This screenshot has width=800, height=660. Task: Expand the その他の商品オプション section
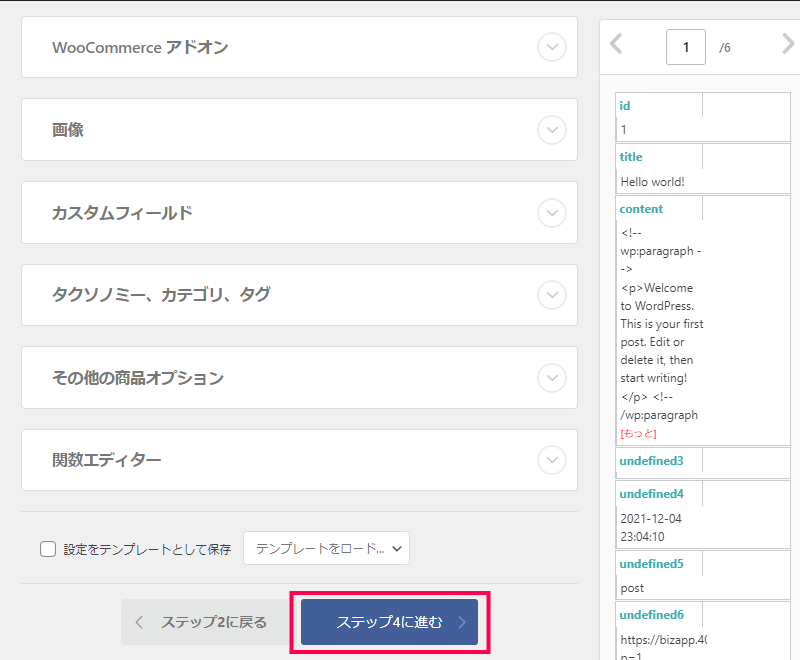tap(552, 377)
